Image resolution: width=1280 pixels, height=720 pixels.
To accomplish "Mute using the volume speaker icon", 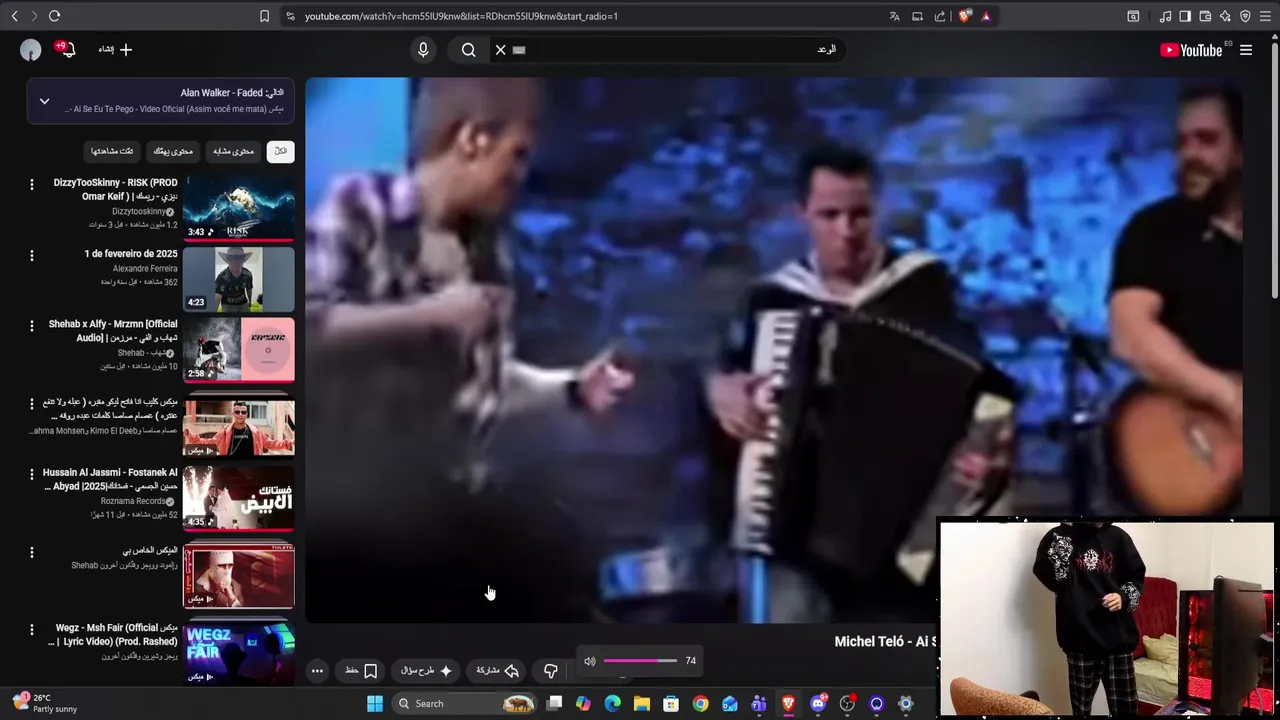I will coord(590,661).
